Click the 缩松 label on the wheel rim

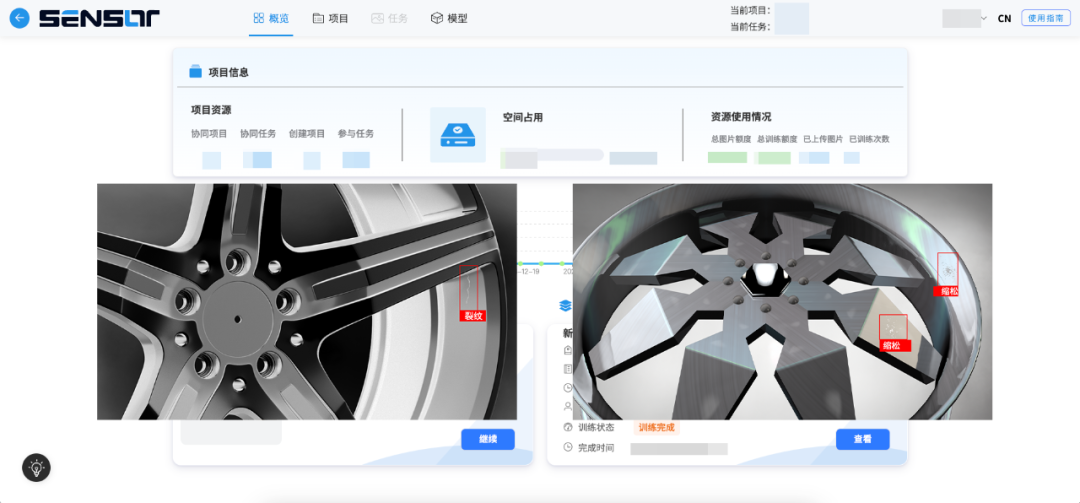click(x=948, y=291)
